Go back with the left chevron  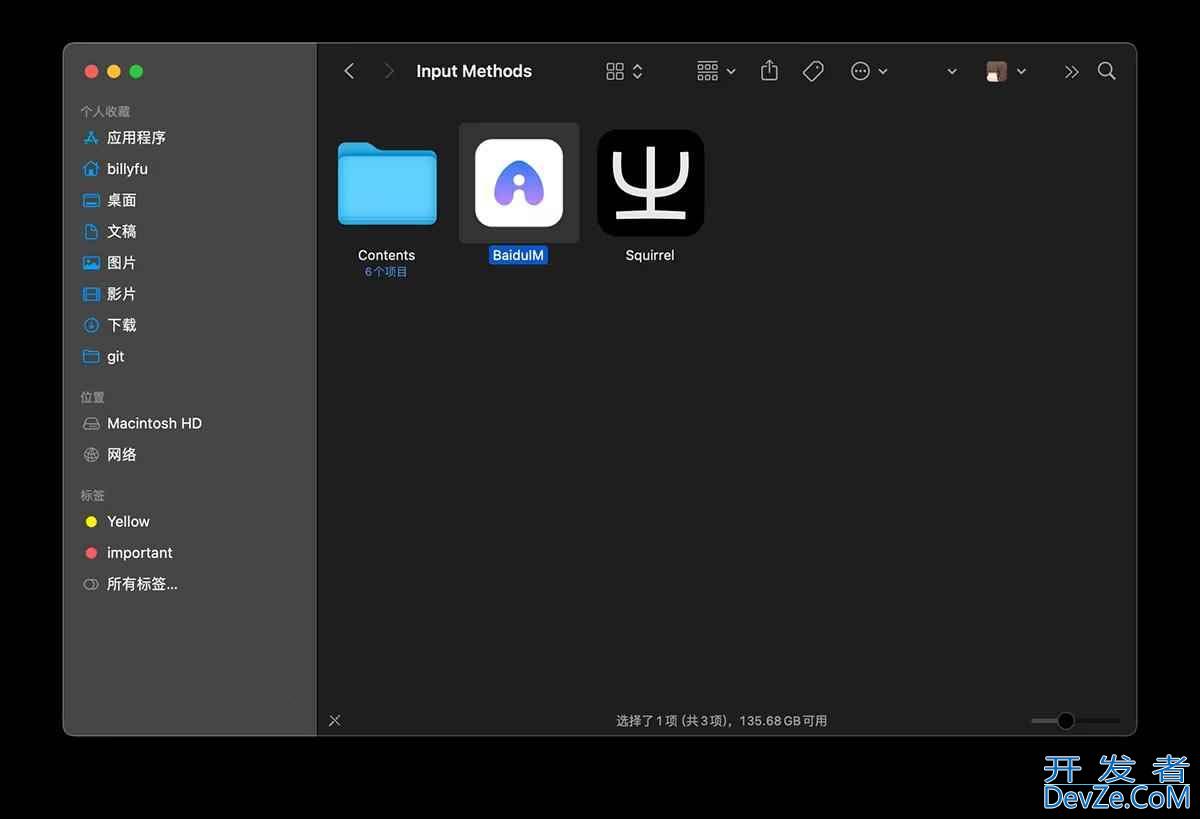[x=349, y=71]
